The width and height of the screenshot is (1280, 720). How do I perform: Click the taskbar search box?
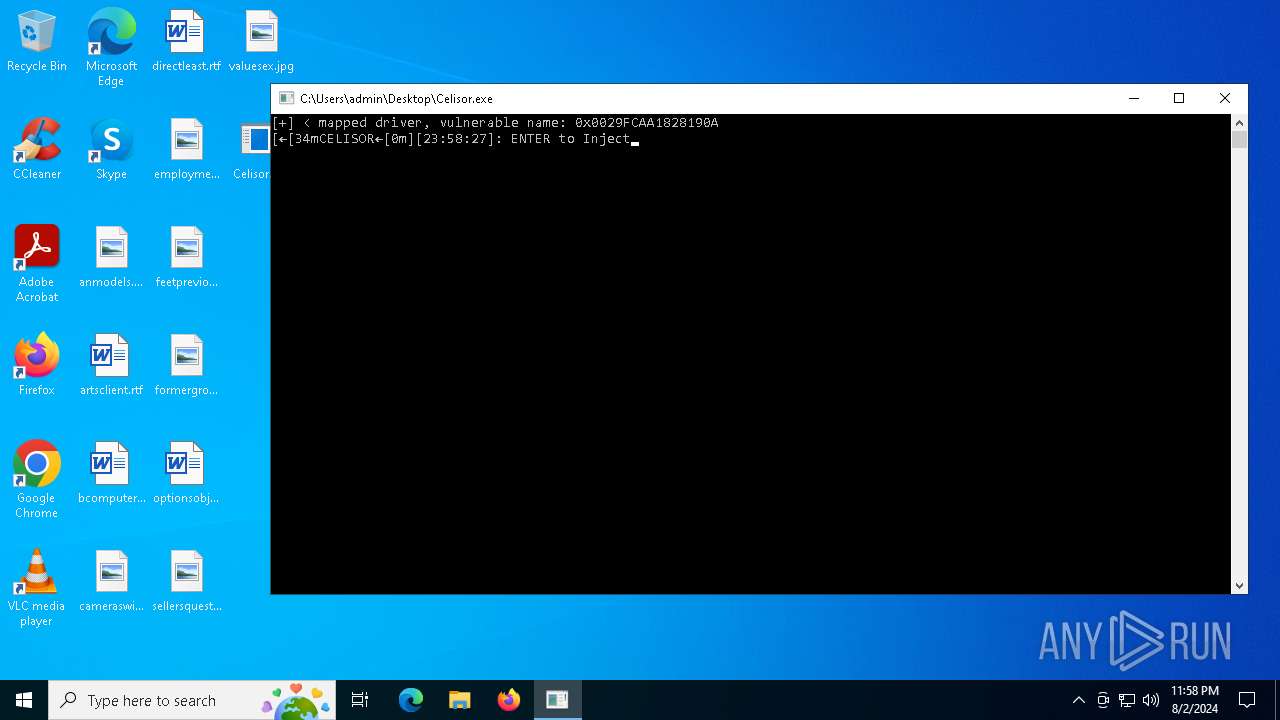[x=192, y=700]
